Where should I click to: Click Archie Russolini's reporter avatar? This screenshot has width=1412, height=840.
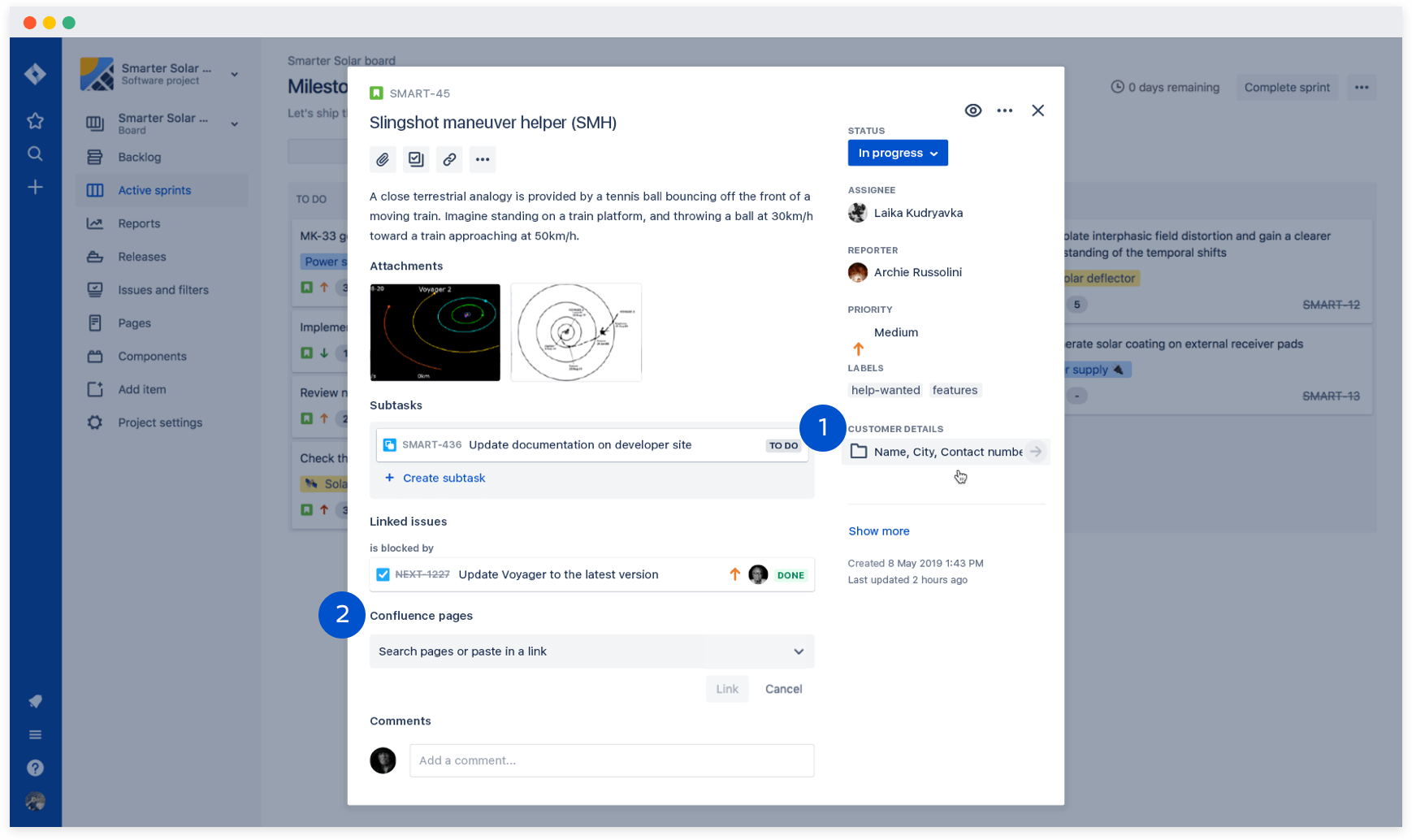858,272
